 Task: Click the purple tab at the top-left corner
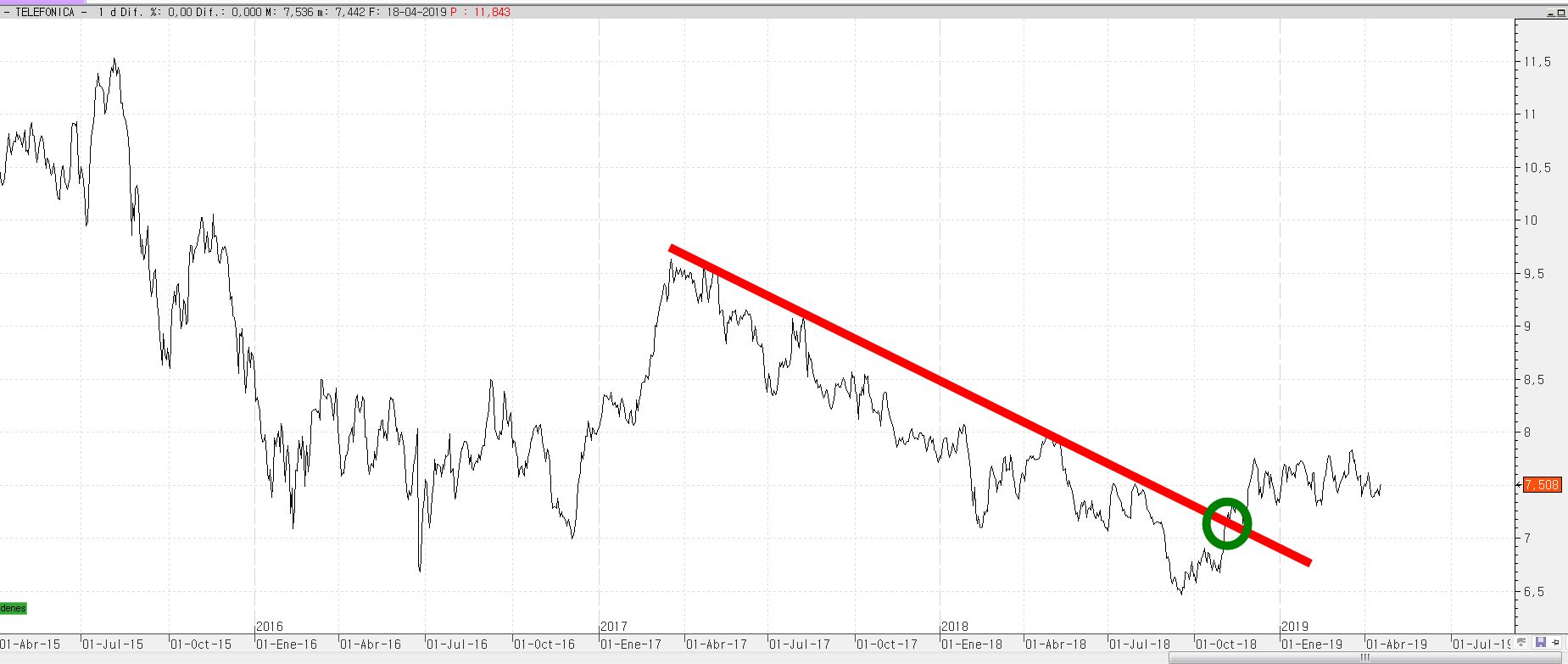(42, 3)
